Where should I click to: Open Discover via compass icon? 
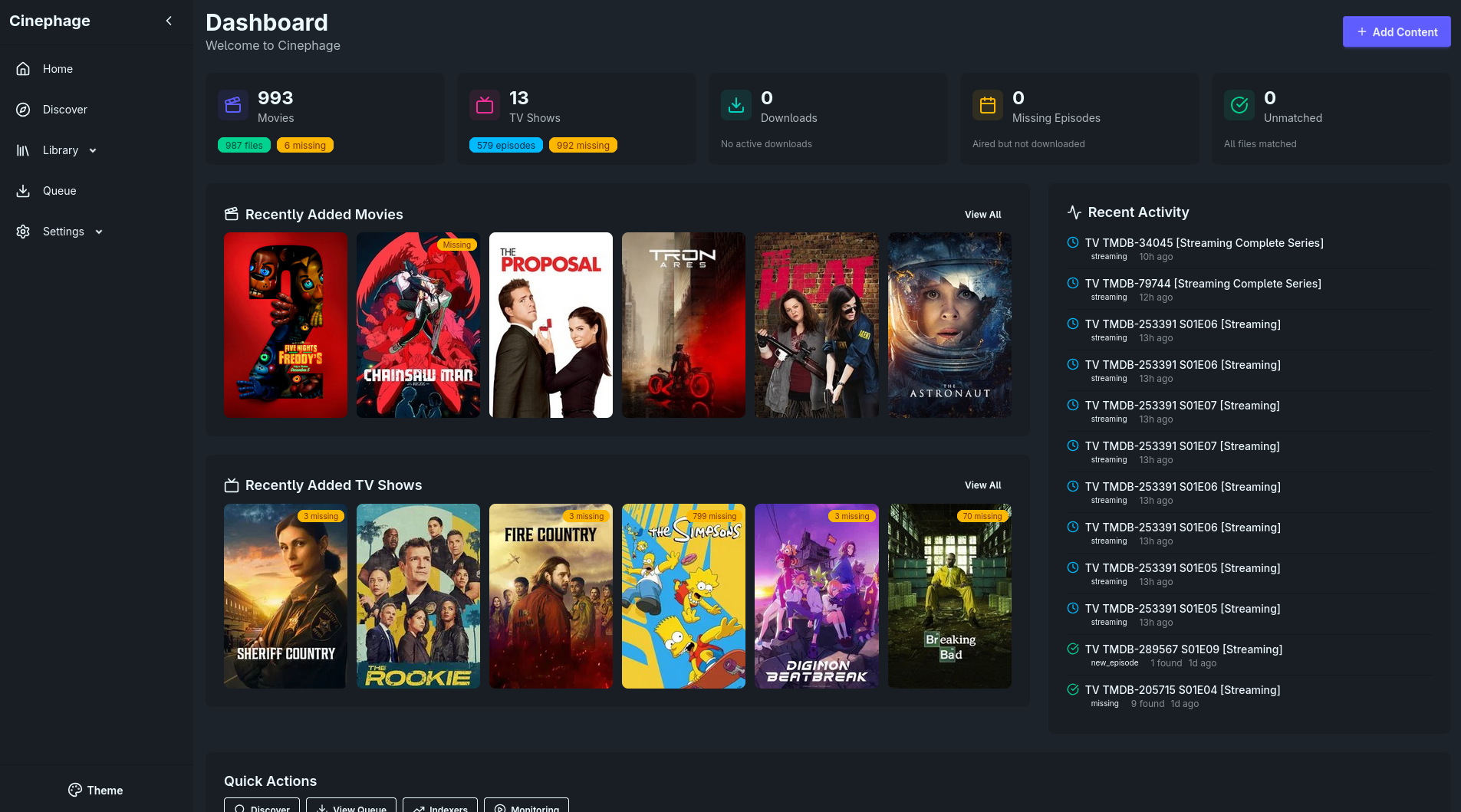[x=23, y=110]
